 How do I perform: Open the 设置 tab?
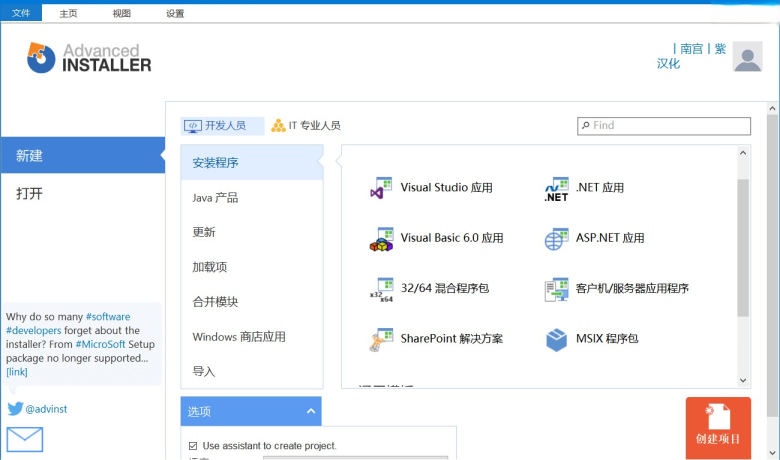click(x=175, y=13)
